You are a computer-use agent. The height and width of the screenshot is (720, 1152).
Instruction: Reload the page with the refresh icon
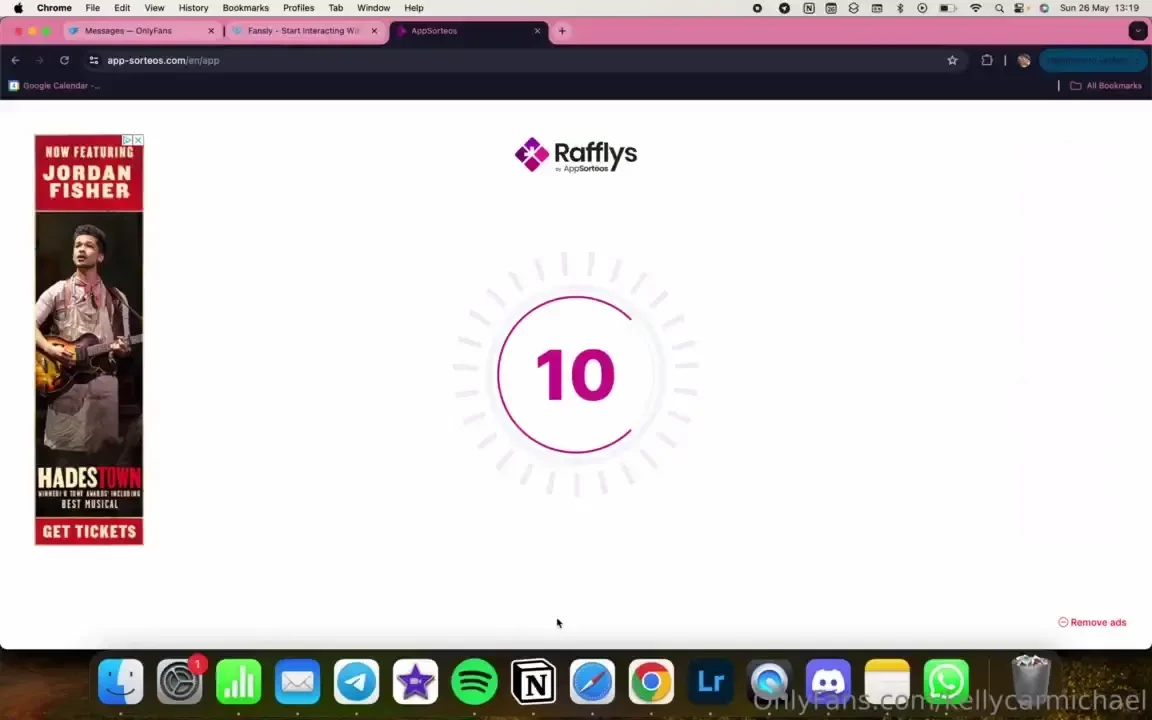click(64, 60)
